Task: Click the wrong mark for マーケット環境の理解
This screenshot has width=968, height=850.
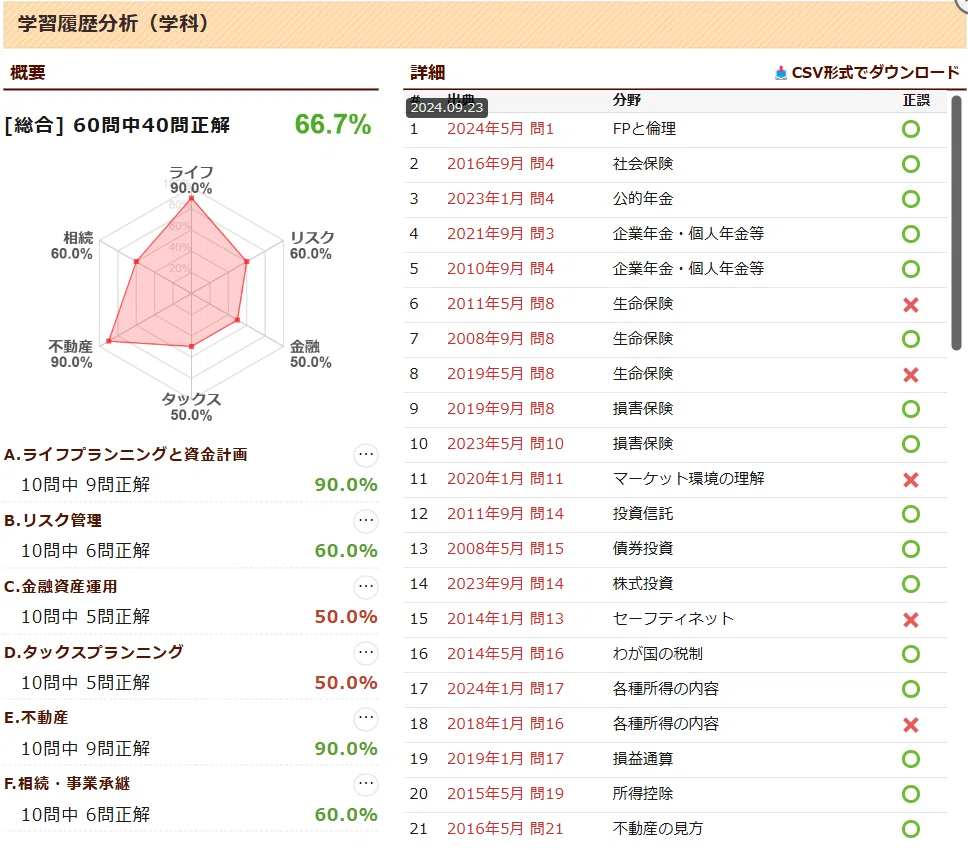Action: click(x=911, y=480)
